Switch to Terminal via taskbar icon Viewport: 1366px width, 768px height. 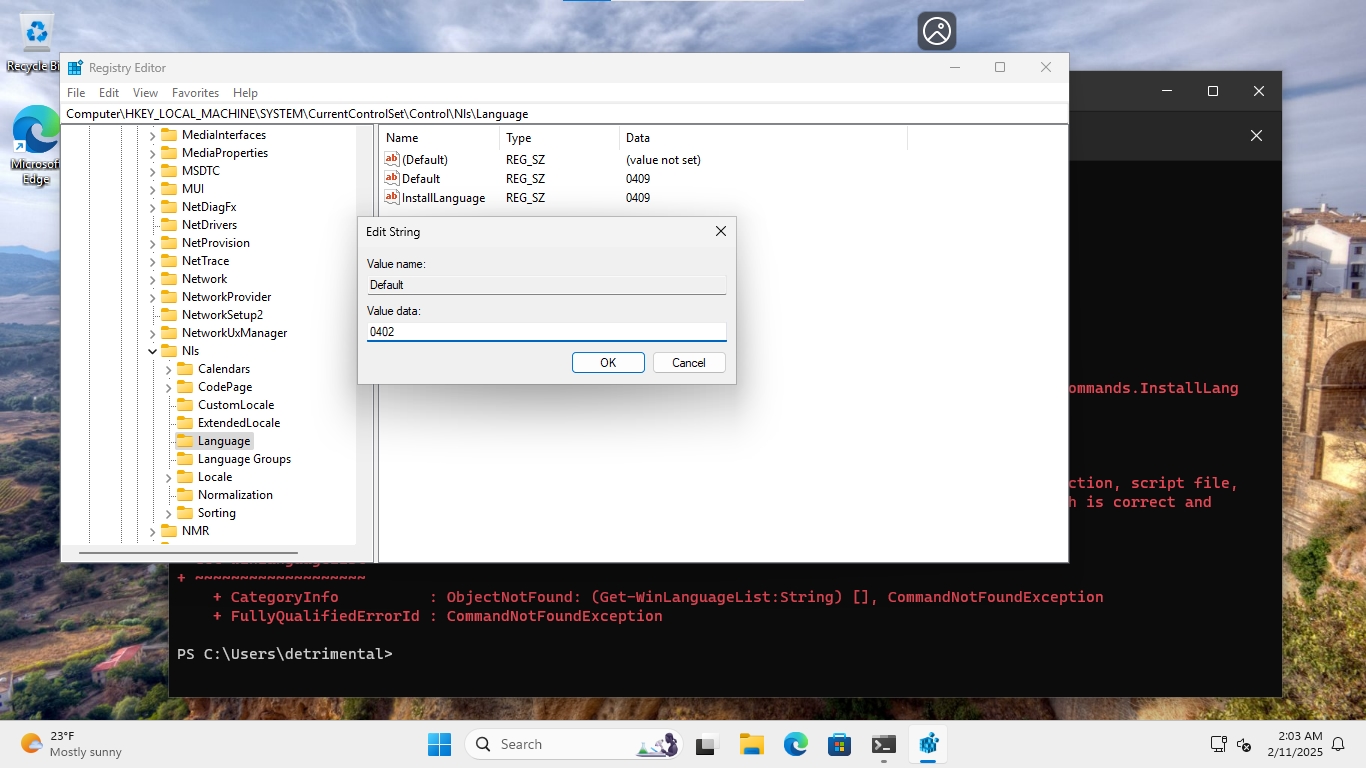click(884, 744)
